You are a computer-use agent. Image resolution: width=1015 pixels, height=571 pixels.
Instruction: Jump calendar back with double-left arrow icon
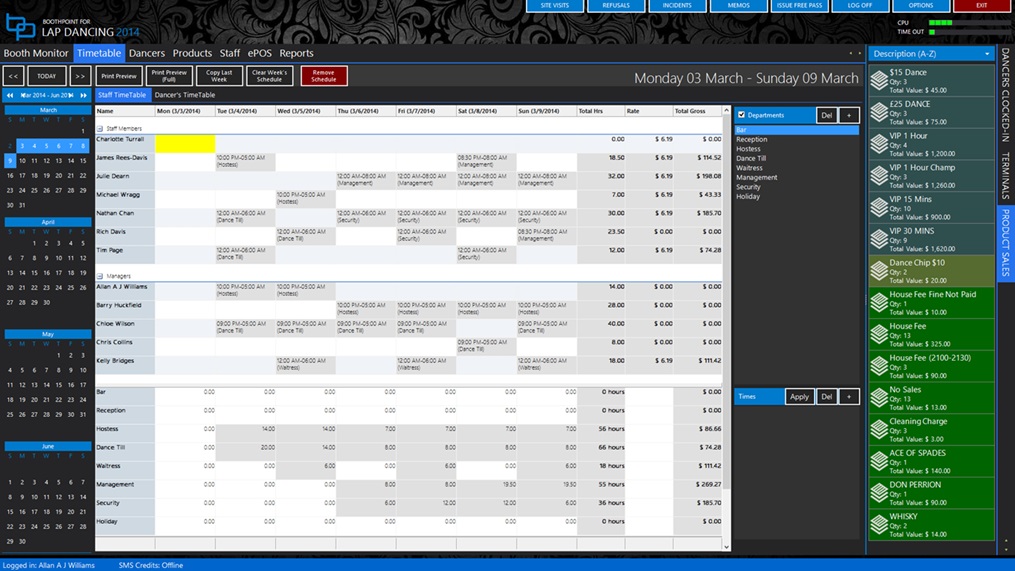[10, 95]
